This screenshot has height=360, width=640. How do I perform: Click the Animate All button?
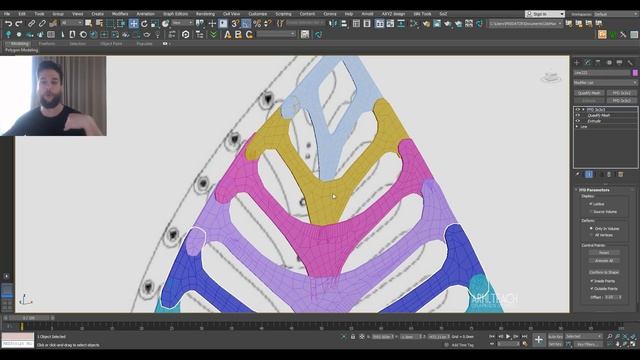click(604, 260)
